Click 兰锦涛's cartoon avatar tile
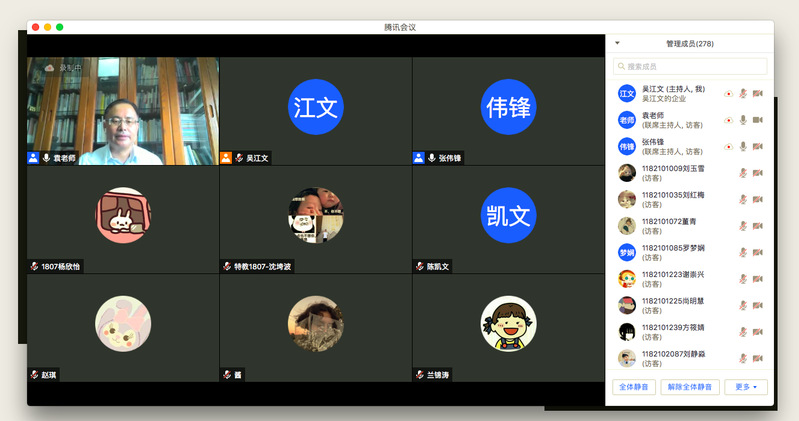Screen dimensions: 799x421 (x=508, y=322)
